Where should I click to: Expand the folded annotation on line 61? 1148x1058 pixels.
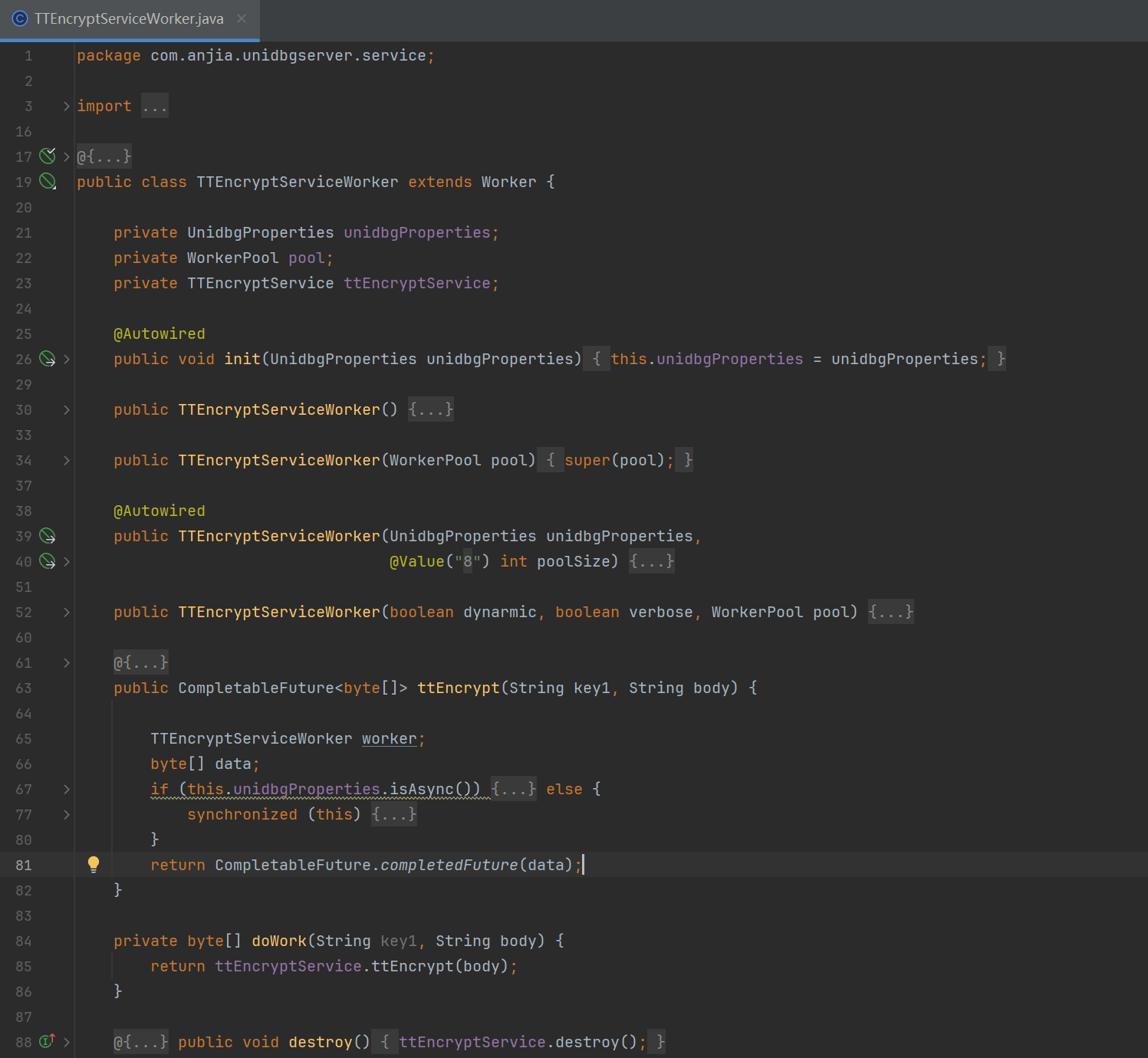click(67, 662)
